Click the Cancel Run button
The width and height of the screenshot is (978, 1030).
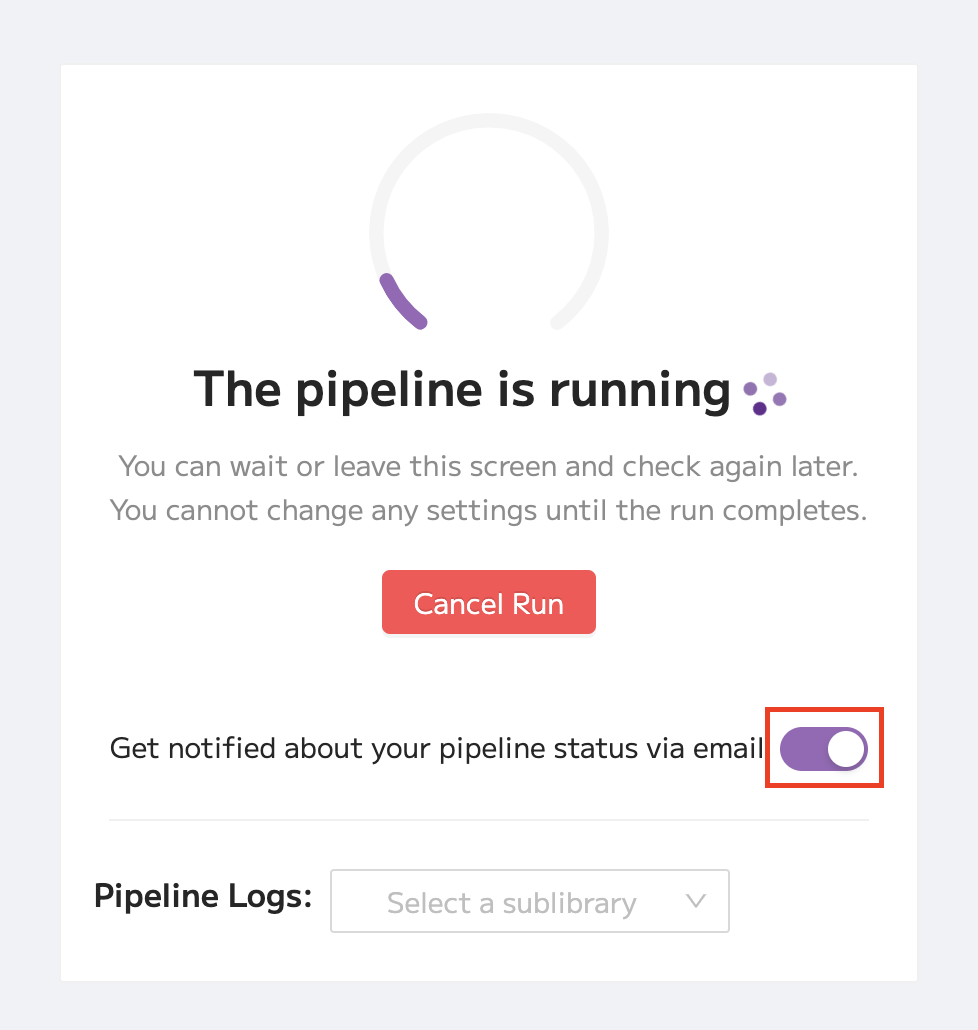(489, 602)
